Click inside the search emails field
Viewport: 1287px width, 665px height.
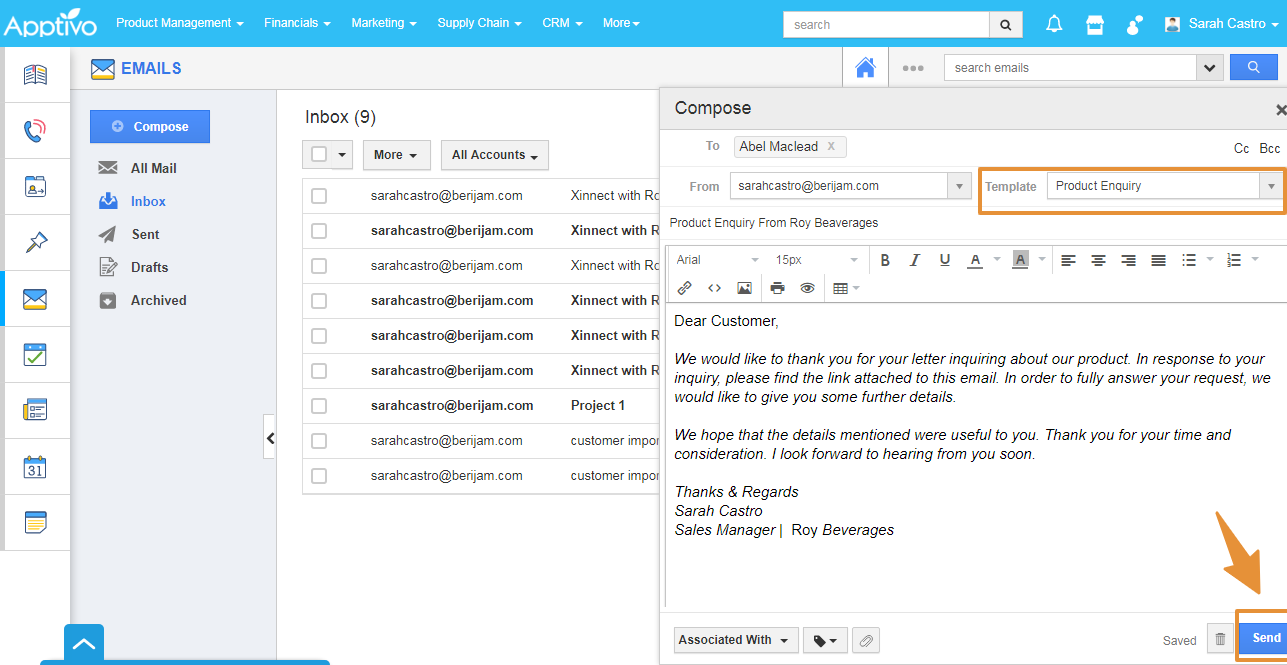pyautogui.click(x=1070, y=67)
